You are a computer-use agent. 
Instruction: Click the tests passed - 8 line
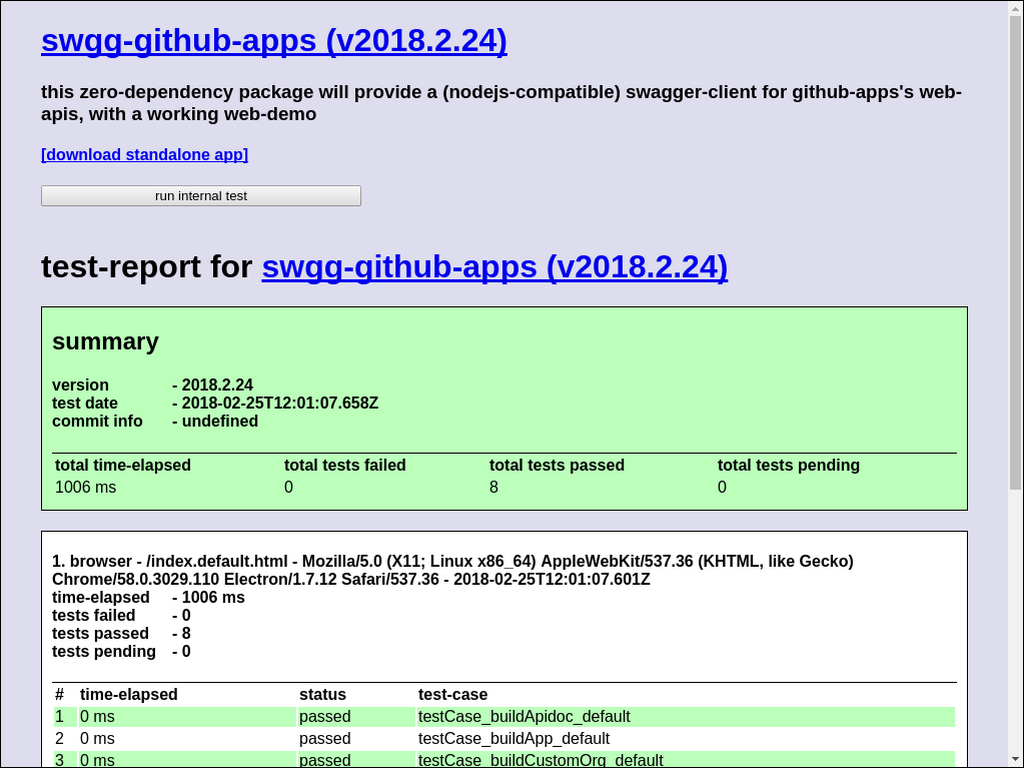click(x=121, y=633)
